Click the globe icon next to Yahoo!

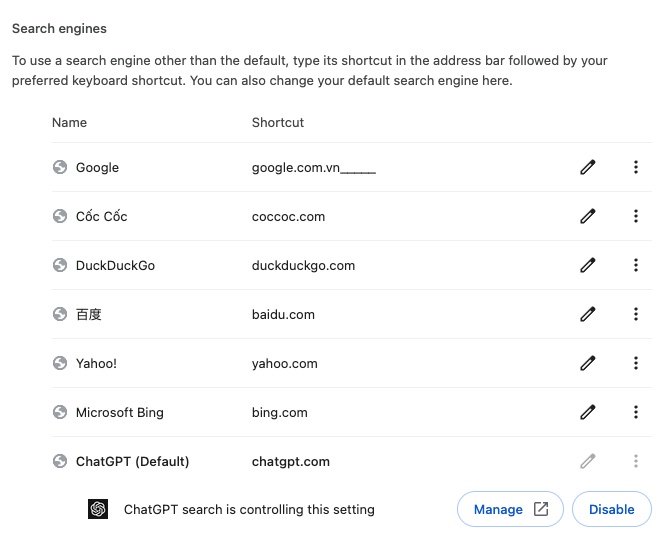pyautogui.click(x=60, y=364)
